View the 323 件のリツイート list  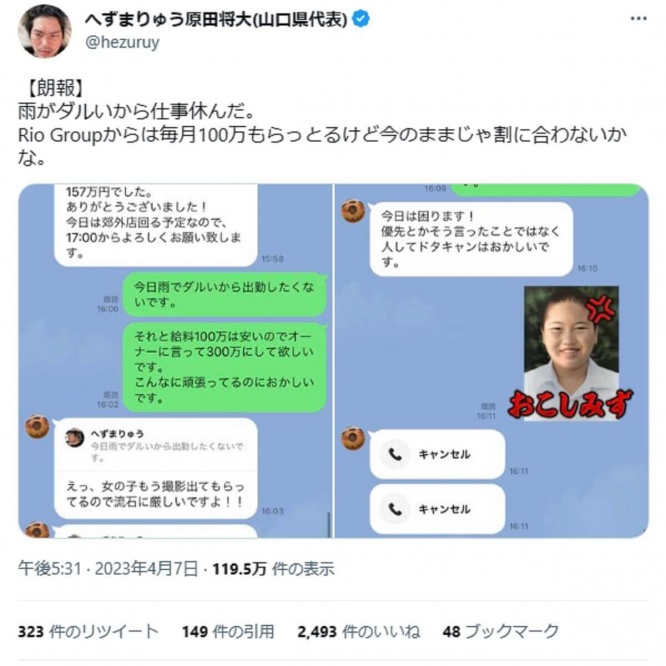tap(88, 632)
